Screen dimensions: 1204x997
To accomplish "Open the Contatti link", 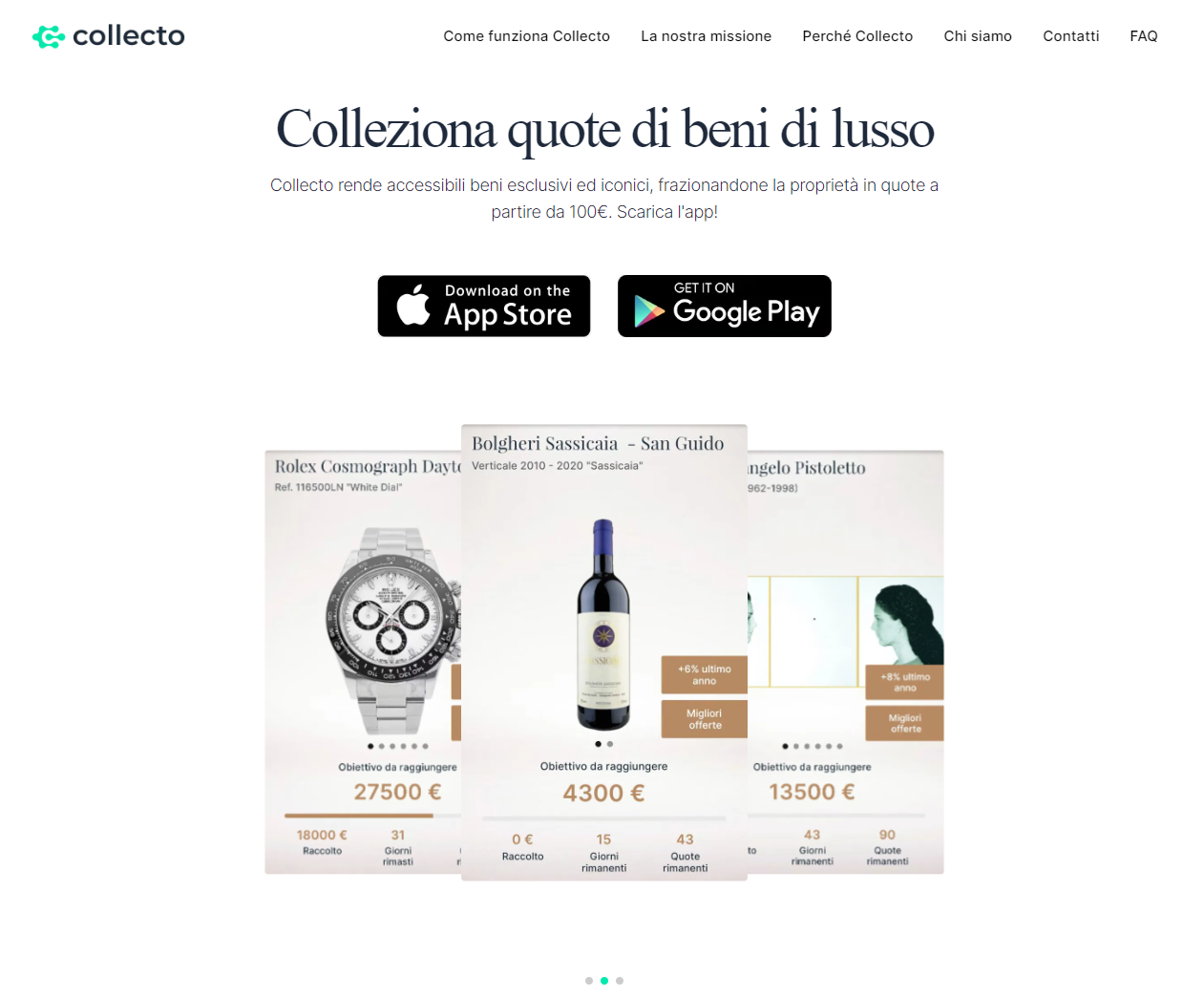I will coord(1070,36).
